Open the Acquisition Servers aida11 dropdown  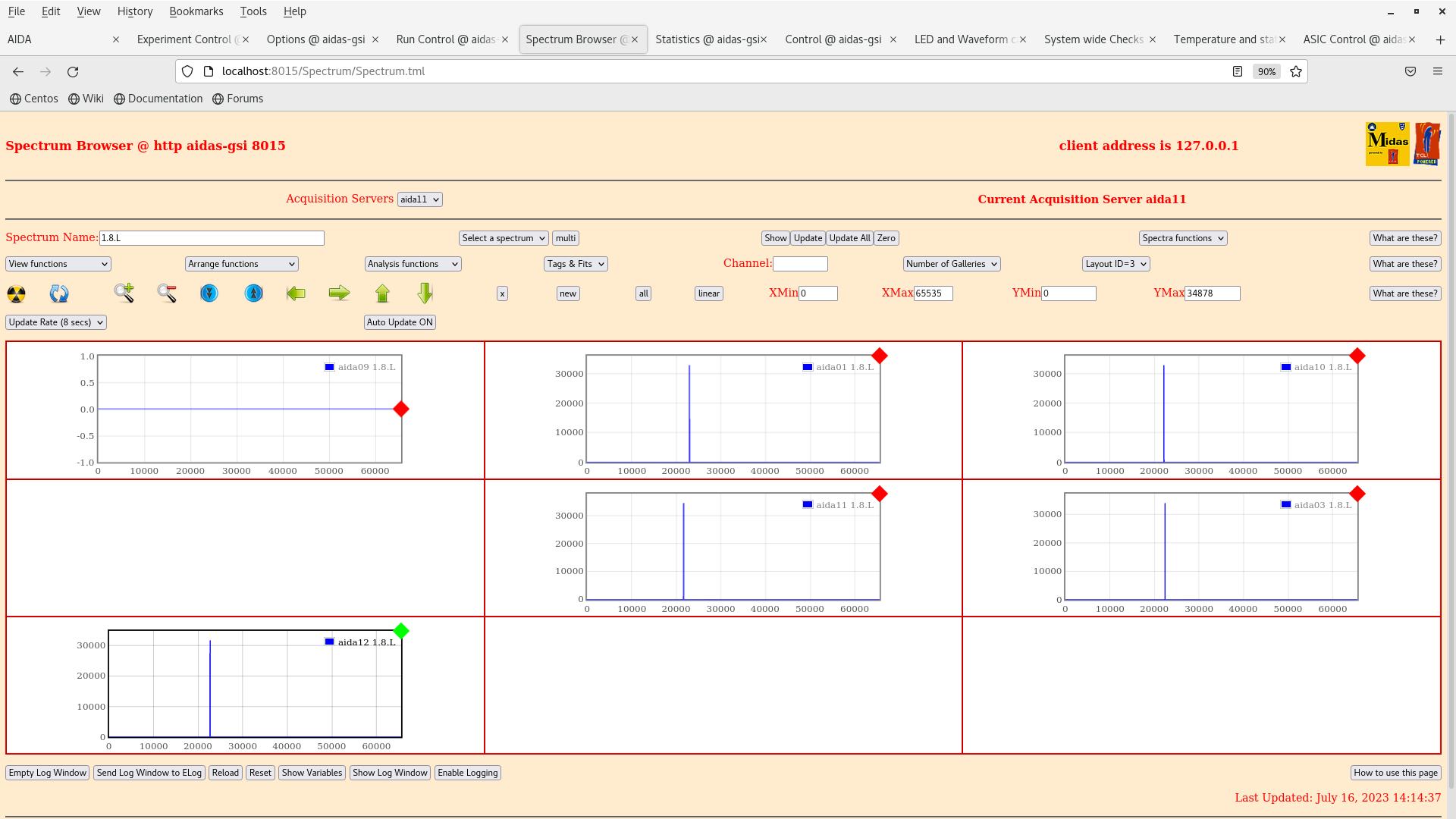[x=419, y=199]
